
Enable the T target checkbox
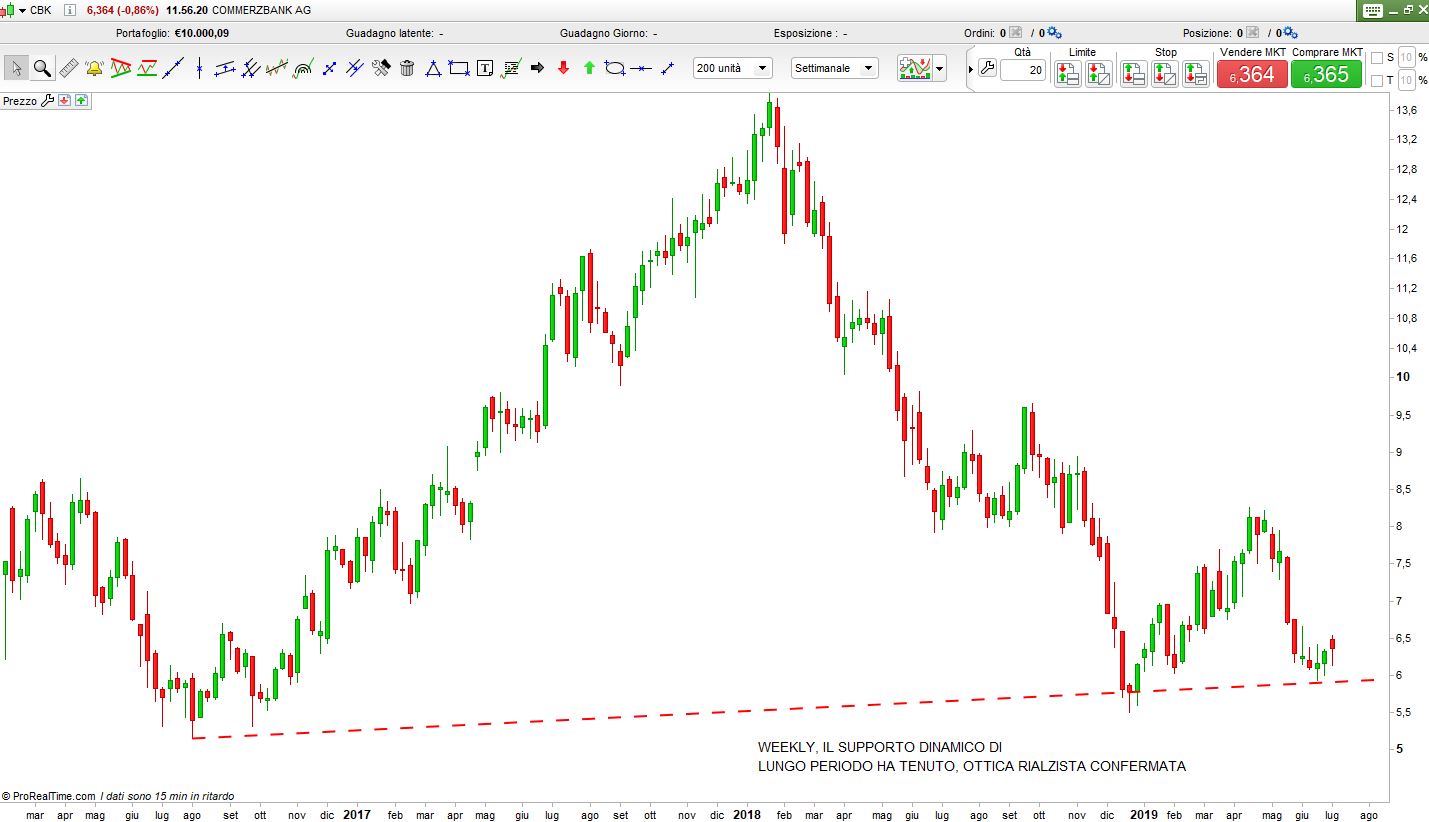pos(1377,80)
